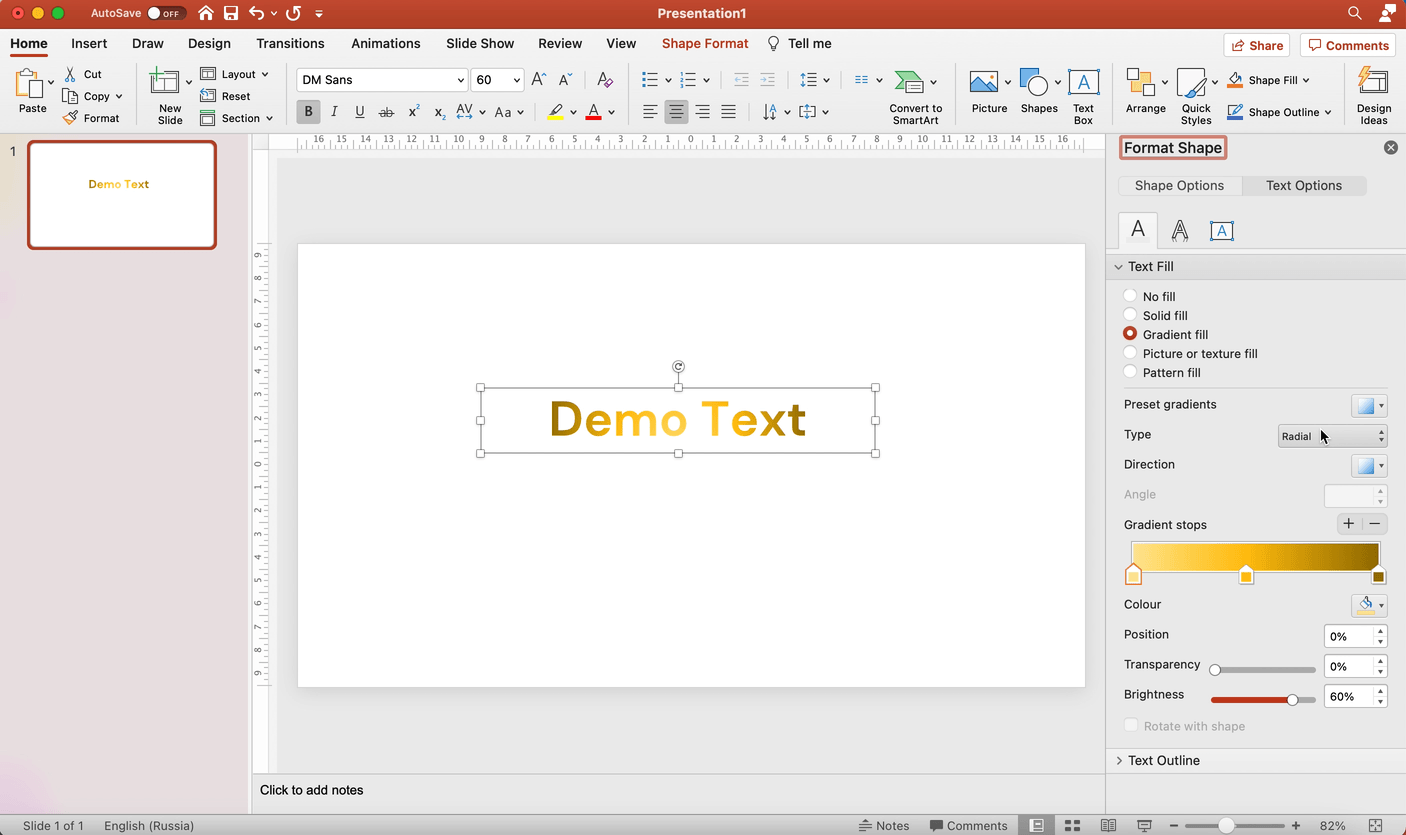Open gradient Type dropdown showing Radial
This screenshot has width=1406, height=835.
coord(1333,436)
